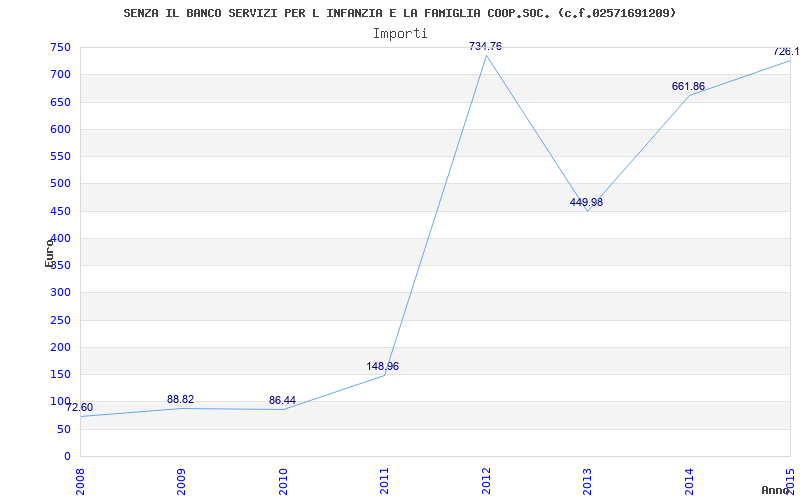800x500 pixels.
Task: Select the cut-off data label 726.1
Action: 786,52
